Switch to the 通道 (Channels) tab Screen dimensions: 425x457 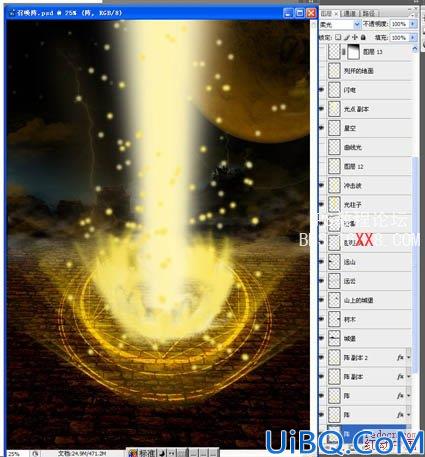click(x=349, y=14)
